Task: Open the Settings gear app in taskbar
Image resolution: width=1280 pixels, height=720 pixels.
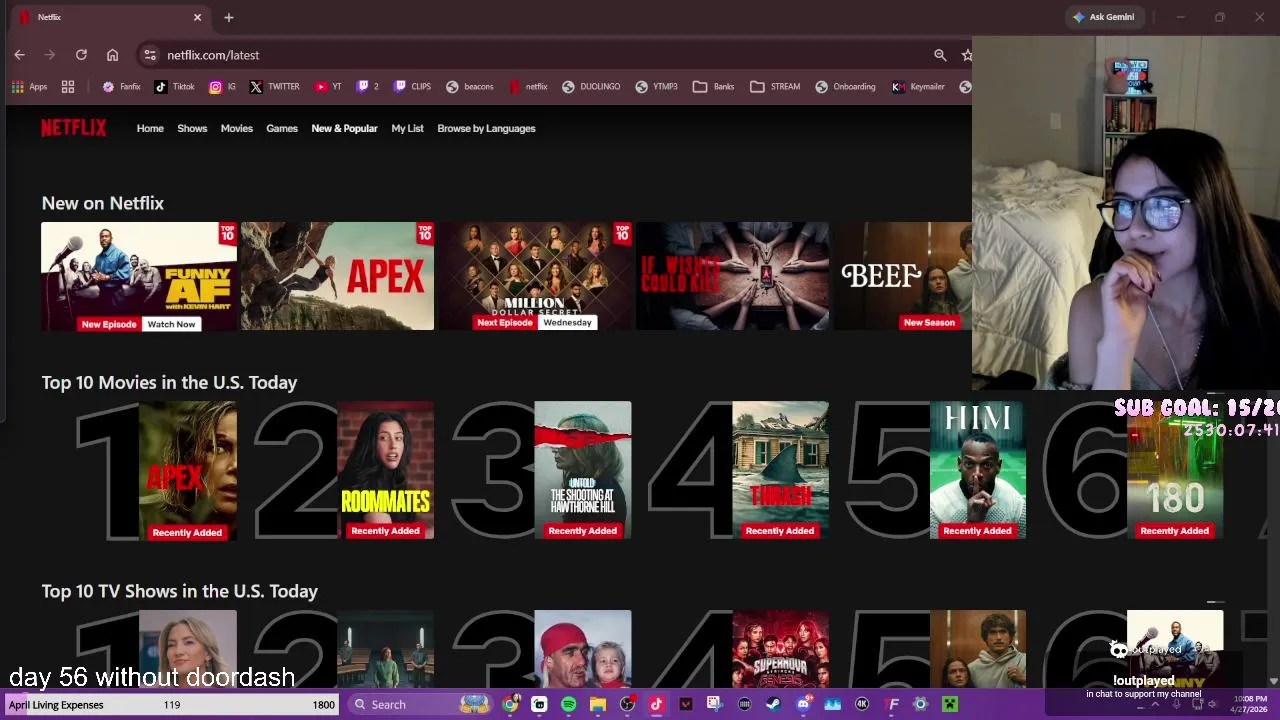Action: pos(920,704)
